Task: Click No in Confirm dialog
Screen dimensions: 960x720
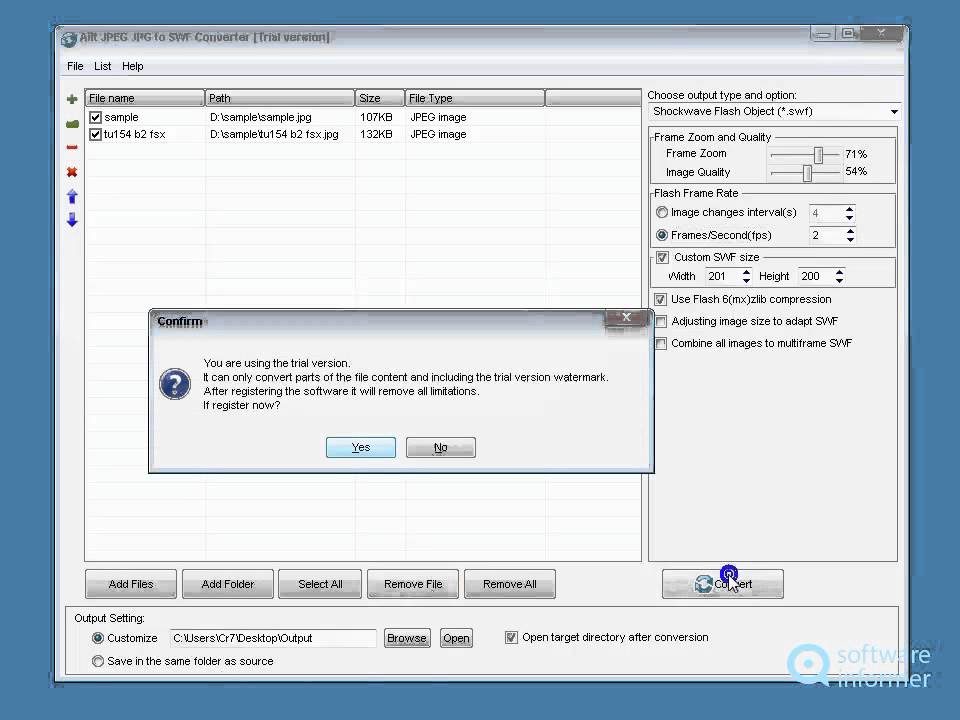Action: [441, 448]
